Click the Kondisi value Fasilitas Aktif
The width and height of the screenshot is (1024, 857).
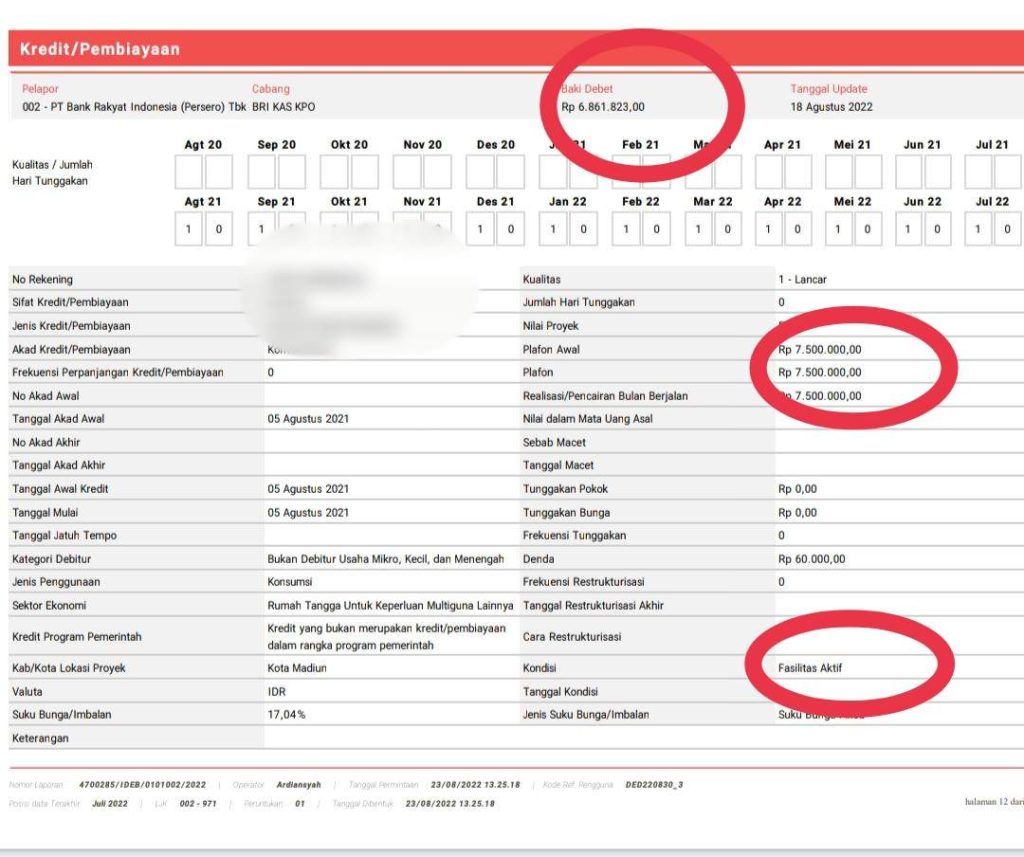(813, 667)
